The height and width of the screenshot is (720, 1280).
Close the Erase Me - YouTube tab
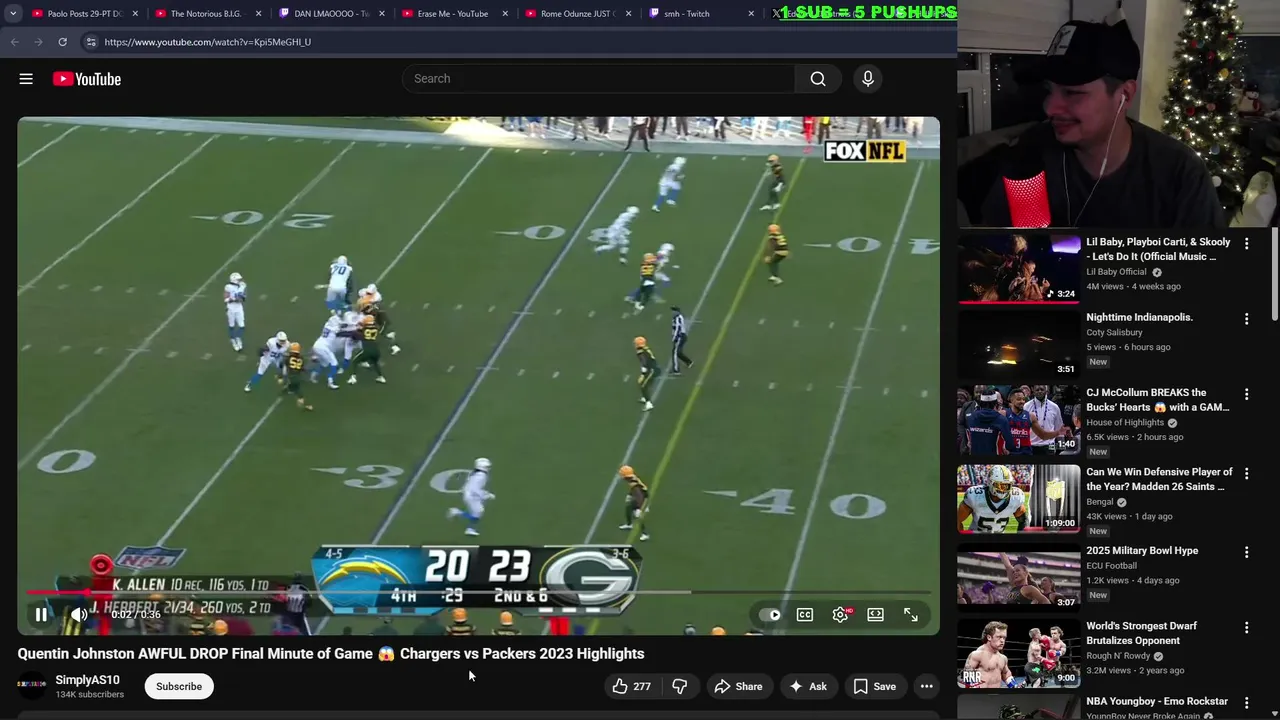coord(505,14)
